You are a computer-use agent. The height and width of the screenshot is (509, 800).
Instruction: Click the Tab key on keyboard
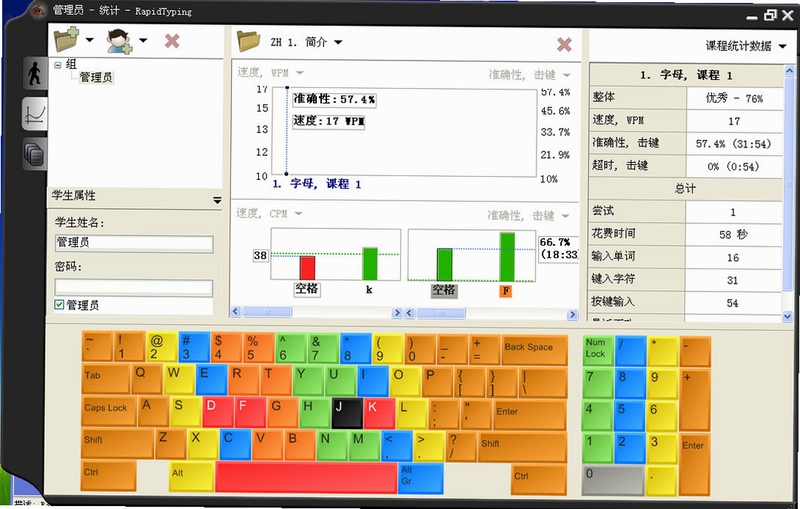coord(106,379)
